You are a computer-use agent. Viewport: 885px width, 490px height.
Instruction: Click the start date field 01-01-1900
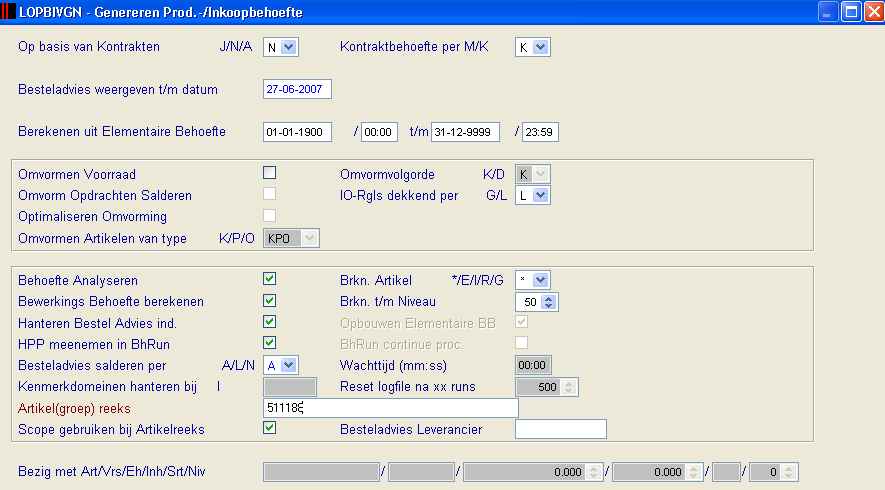point(297,132)
